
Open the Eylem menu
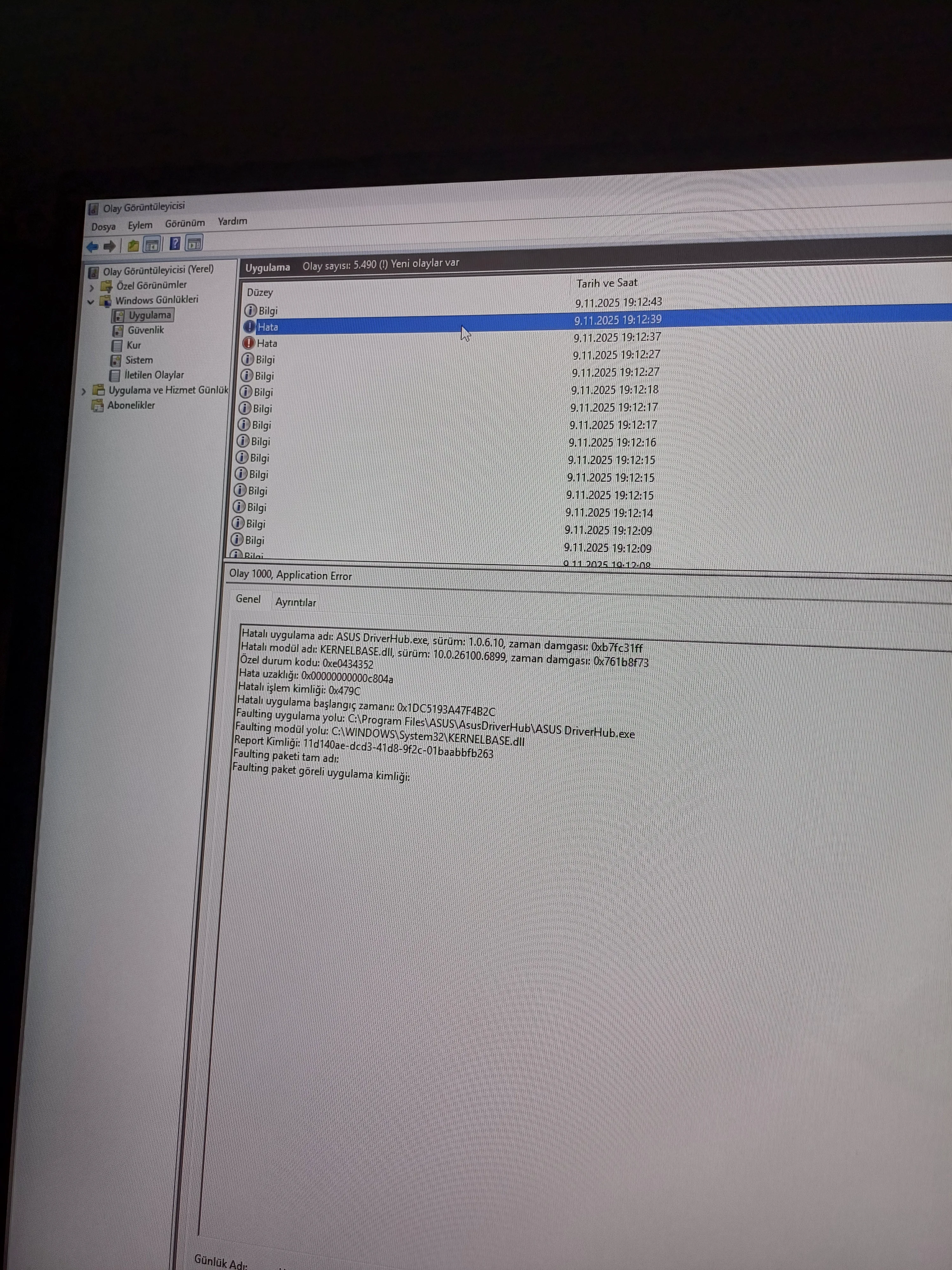140,225
